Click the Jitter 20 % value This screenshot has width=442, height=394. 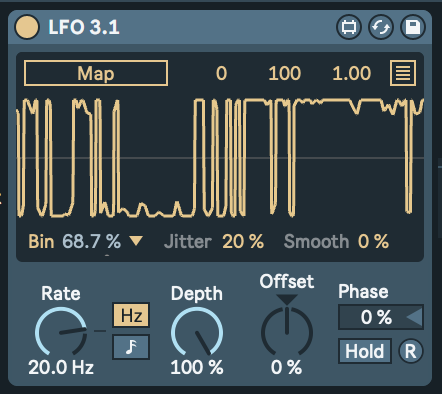pyautogui.click(x=243, y=241)
